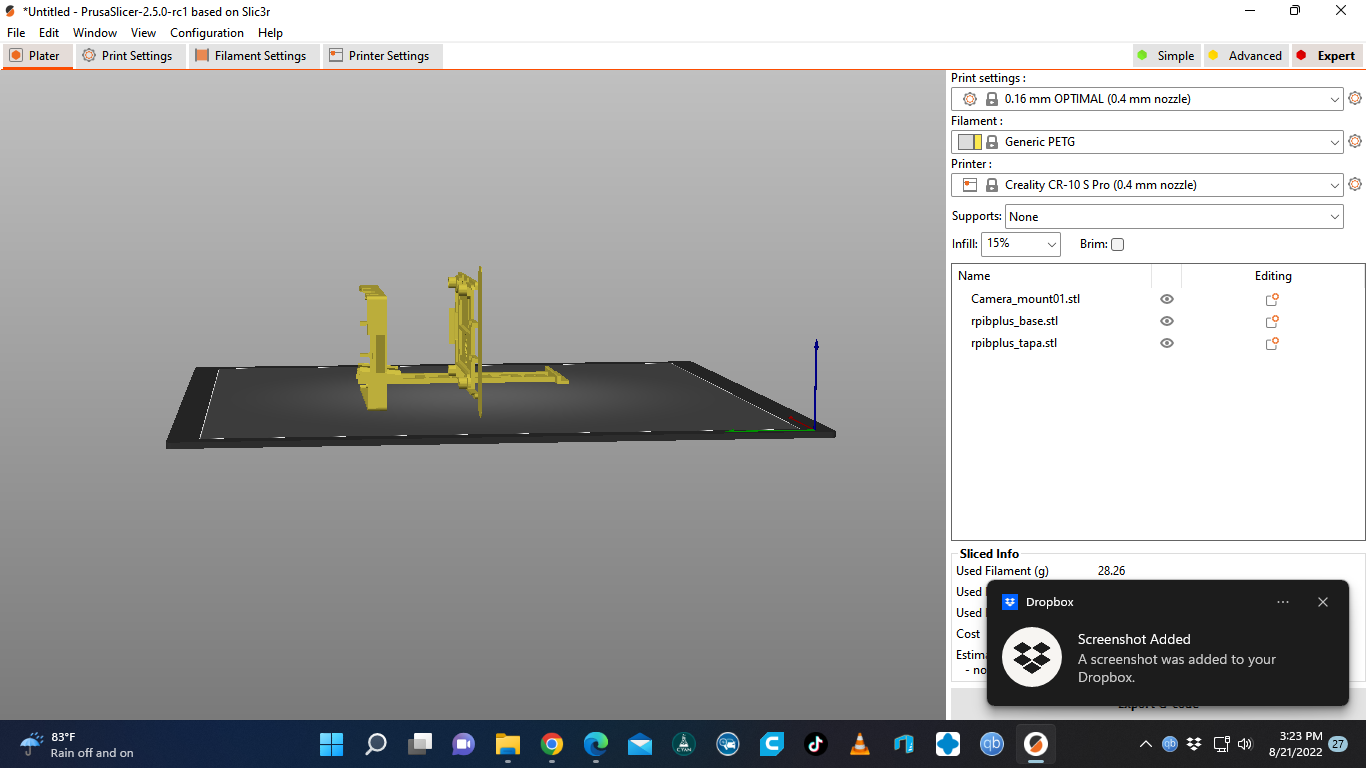1366x768 pixels.
Task: Open VLC media player from the taskbar
Action: (859, 744)
